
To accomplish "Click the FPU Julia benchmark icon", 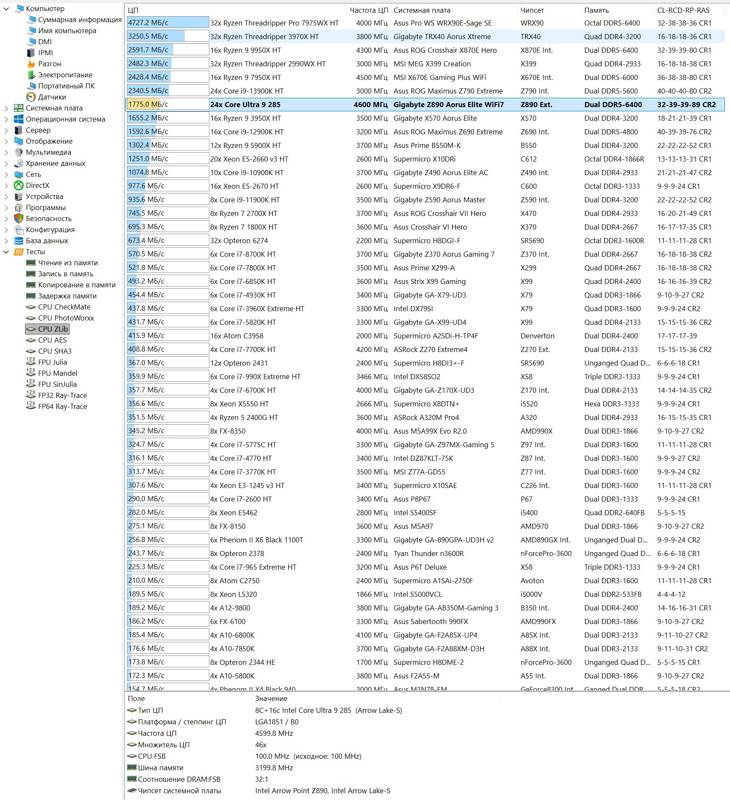I will tap(31, 362).
